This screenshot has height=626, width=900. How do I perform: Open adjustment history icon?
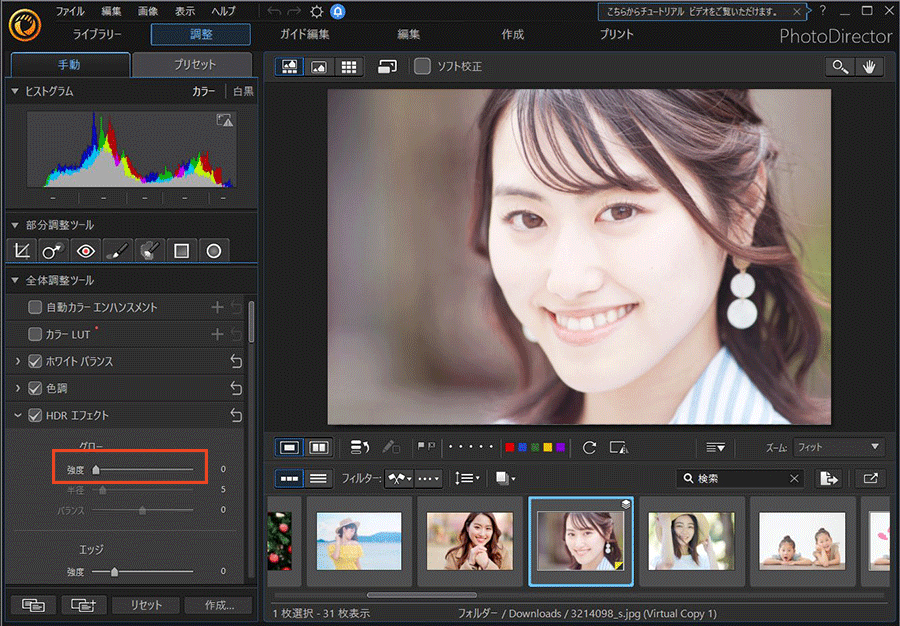pyautogui.click(x=360, y=447)
